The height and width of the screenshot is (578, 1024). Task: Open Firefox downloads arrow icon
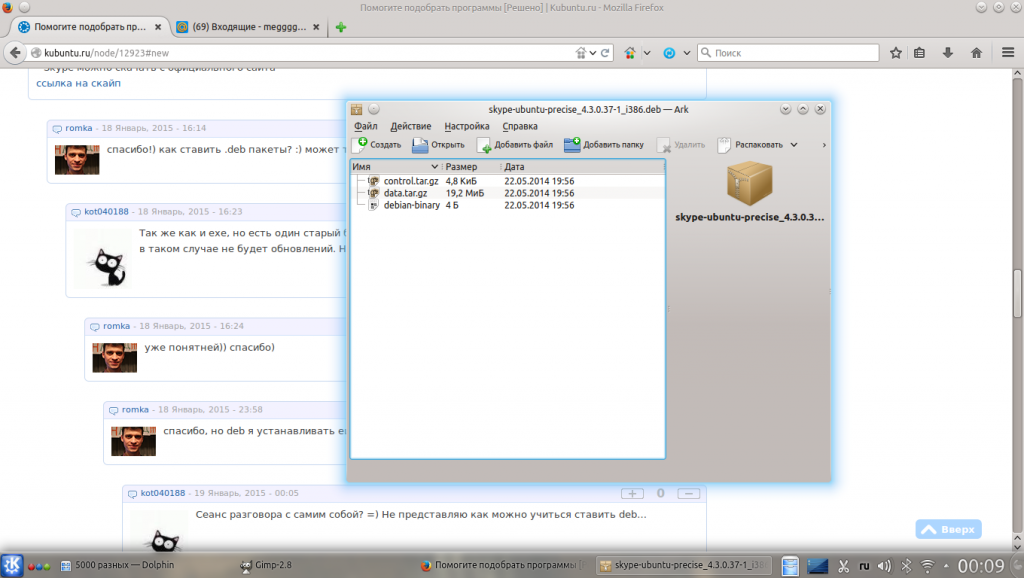(x=948, y=53)
